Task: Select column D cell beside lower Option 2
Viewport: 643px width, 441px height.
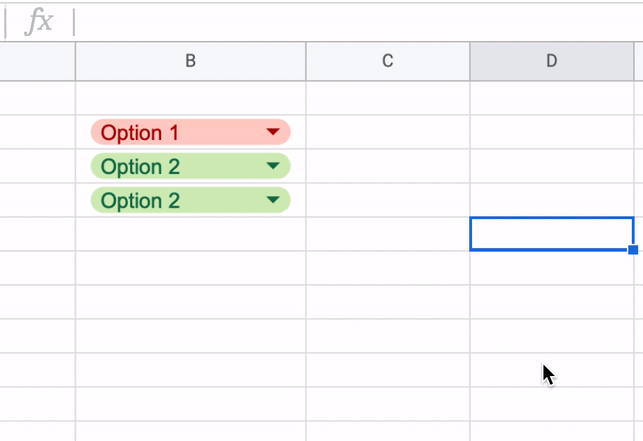Action: [551, 200]
